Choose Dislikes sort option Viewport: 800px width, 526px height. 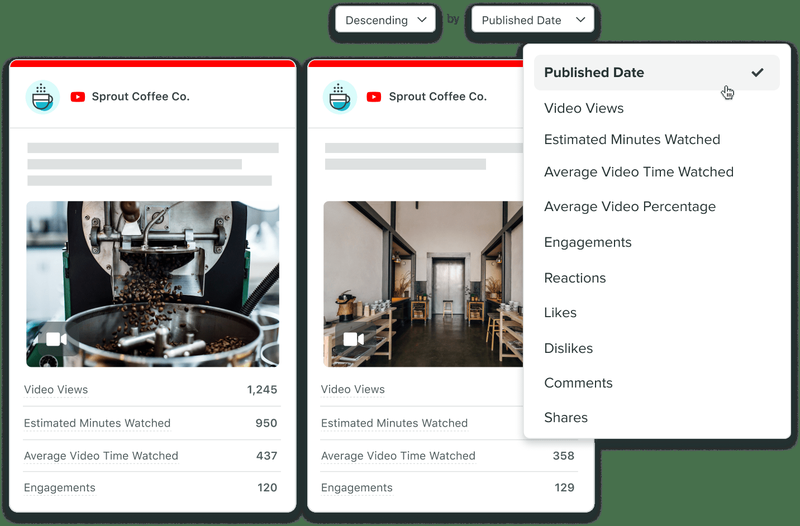click(x=568, y=348)
